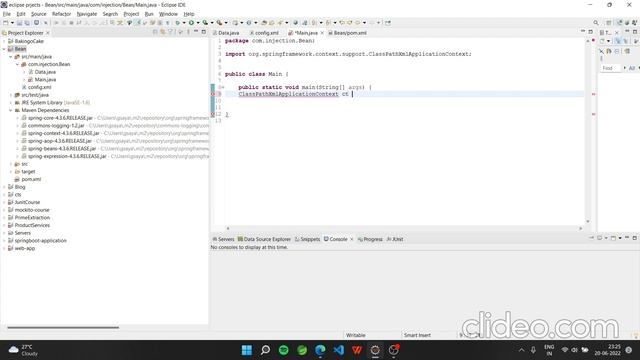
Task: Click Visual Studio Code in taskbar
Action: [x=338, y=350]
